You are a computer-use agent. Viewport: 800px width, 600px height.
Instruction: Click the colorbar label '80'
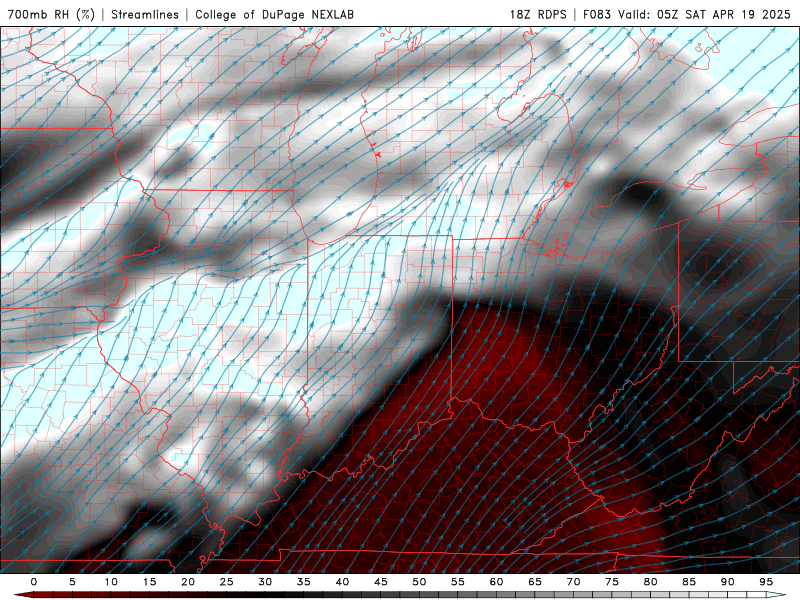pyautogui.click(x=651, y=582)
